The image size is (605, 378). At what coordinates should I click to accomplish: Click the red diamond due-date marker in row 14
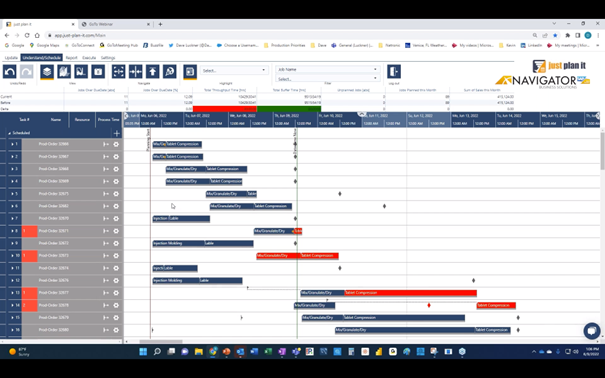coord(429,305)
